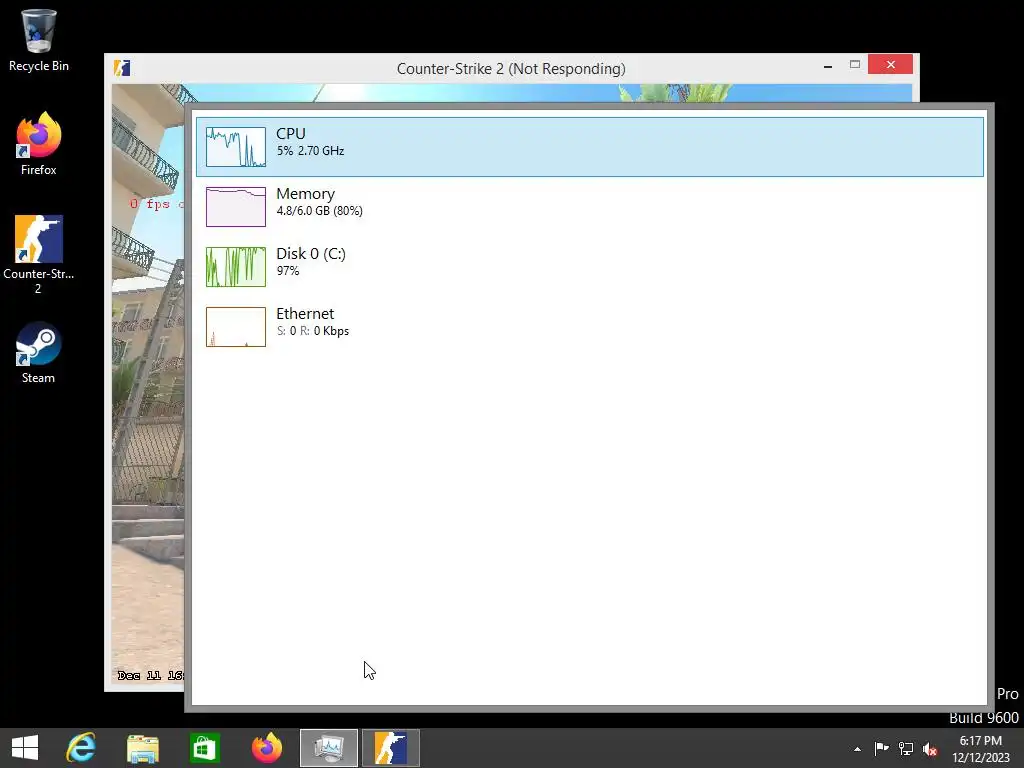This screenshot has height=768, width=1024.
Task: Switch to Task Manager taskbar button
Action: coord(328,748)
